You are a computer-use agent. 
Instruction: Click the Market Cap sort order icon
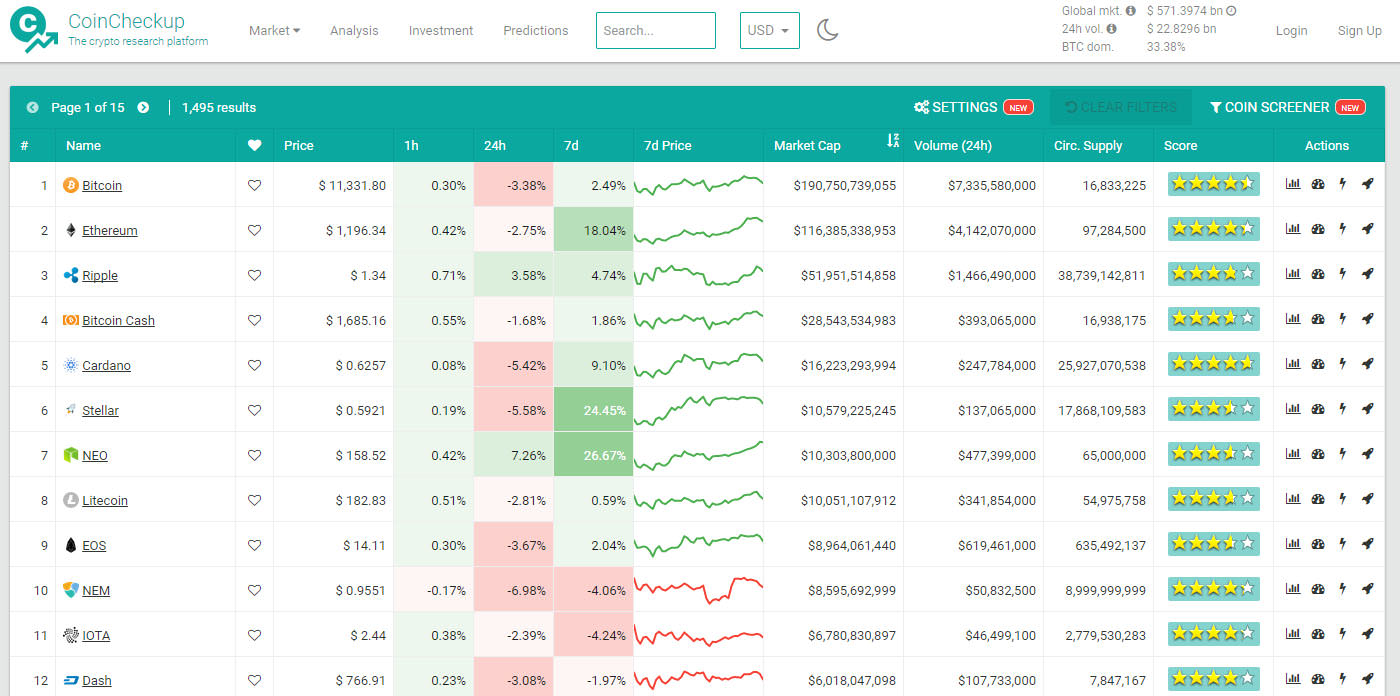pos(893,142)
